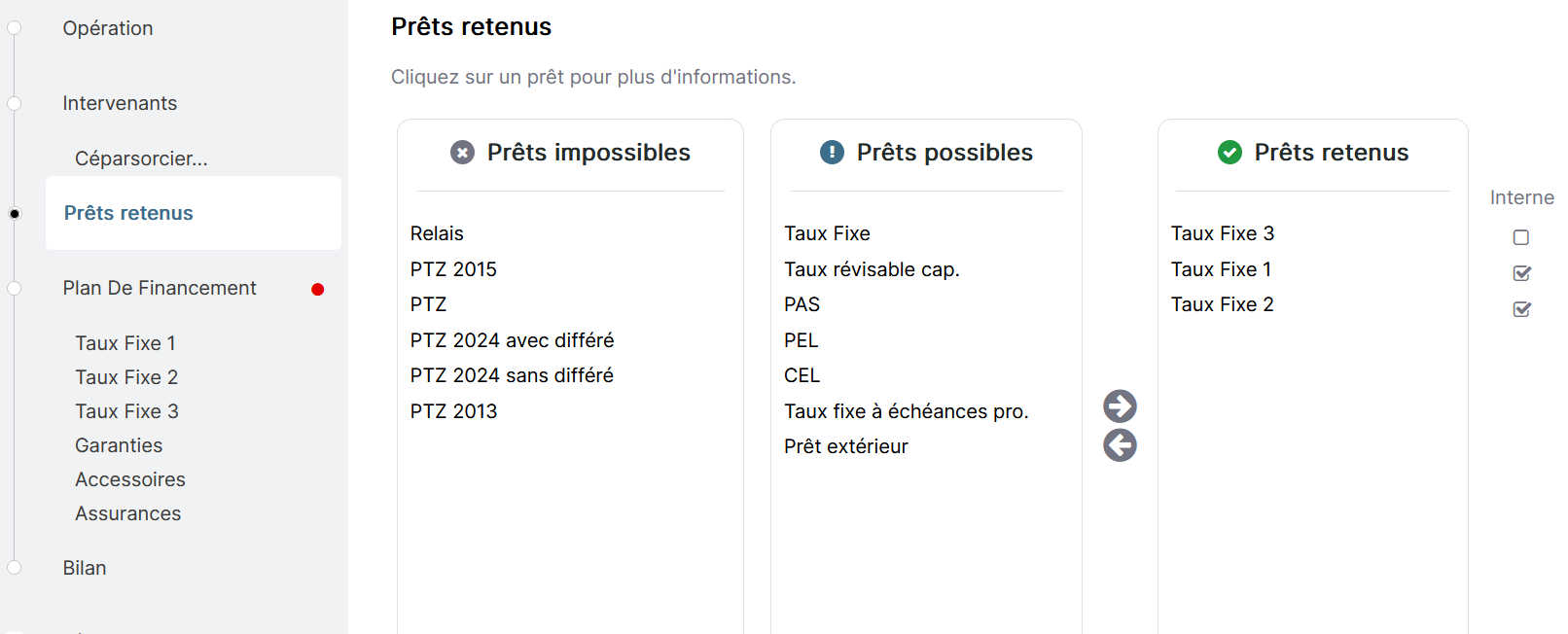This screenshot has height=634, width=1568.
Task: Open the Opération step in sidebar
Action: point(108,28)
